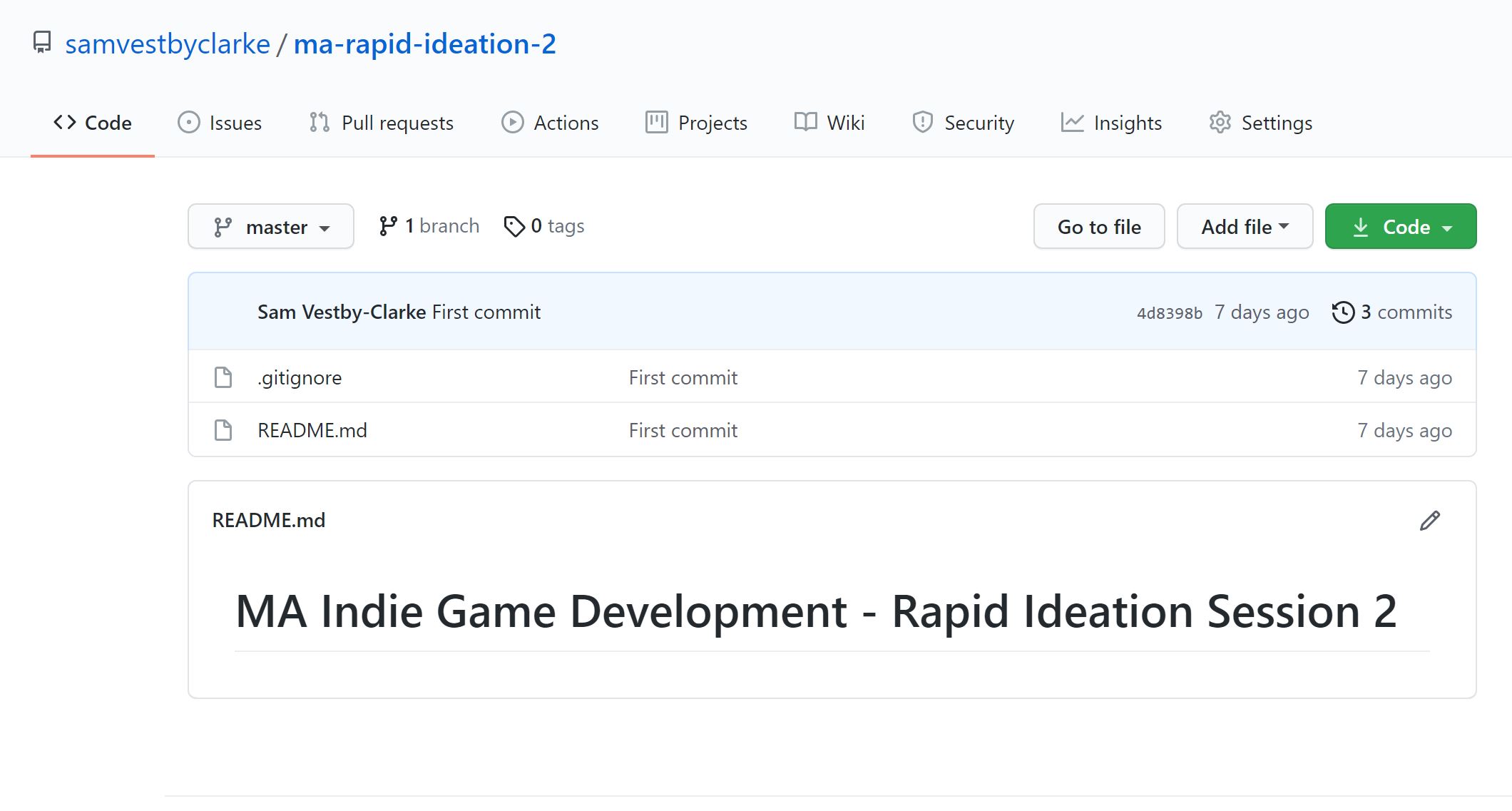Click the .gitignore file document icon

click(223, 377)
